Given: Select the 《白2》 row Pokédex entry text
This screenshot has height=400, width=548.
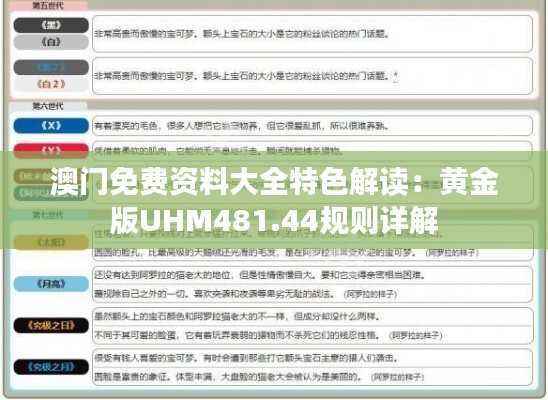Looking at the screenshot, I should point(242,76).
